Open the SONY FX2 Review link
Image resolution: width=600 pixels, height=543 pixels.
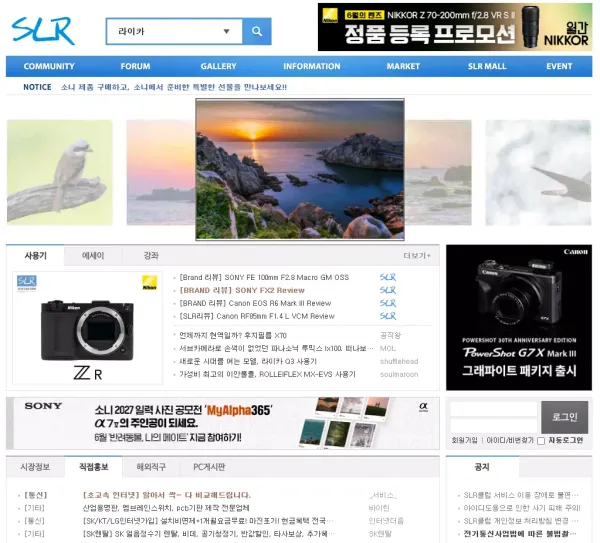click(242, 290)
